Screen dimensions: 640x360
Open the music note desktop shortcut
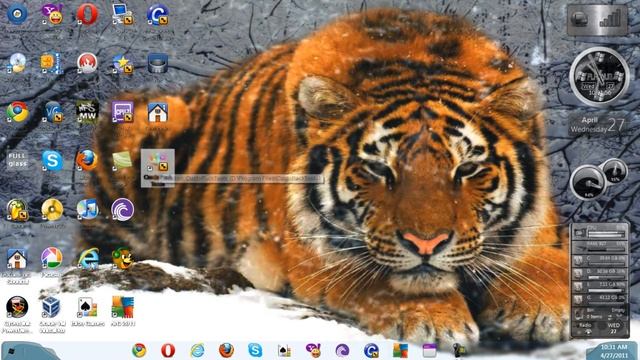pyautogui.click(x=87, y=209)
